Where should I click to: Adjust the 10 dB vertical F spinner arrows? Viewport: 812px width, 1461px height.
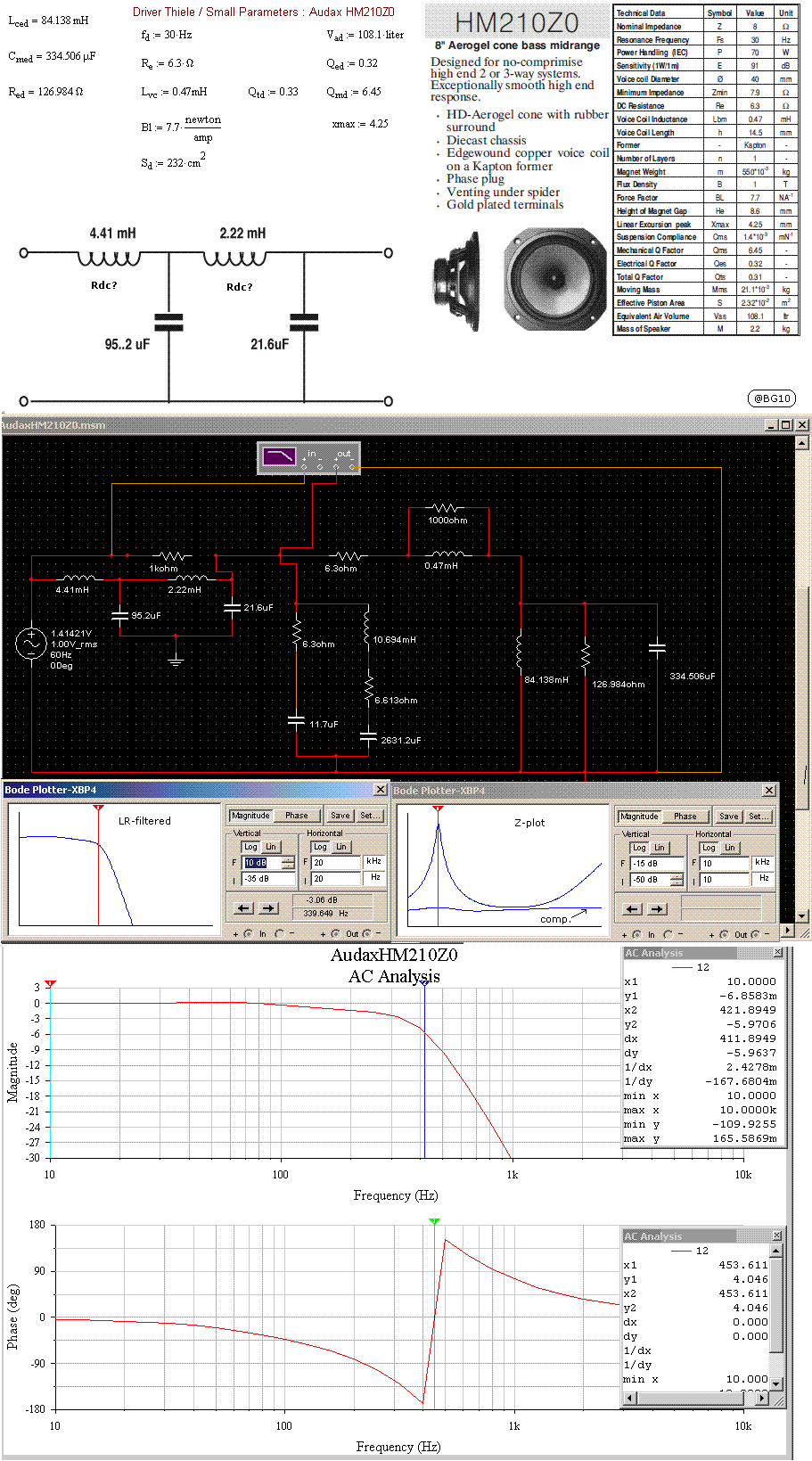[288, 863]
